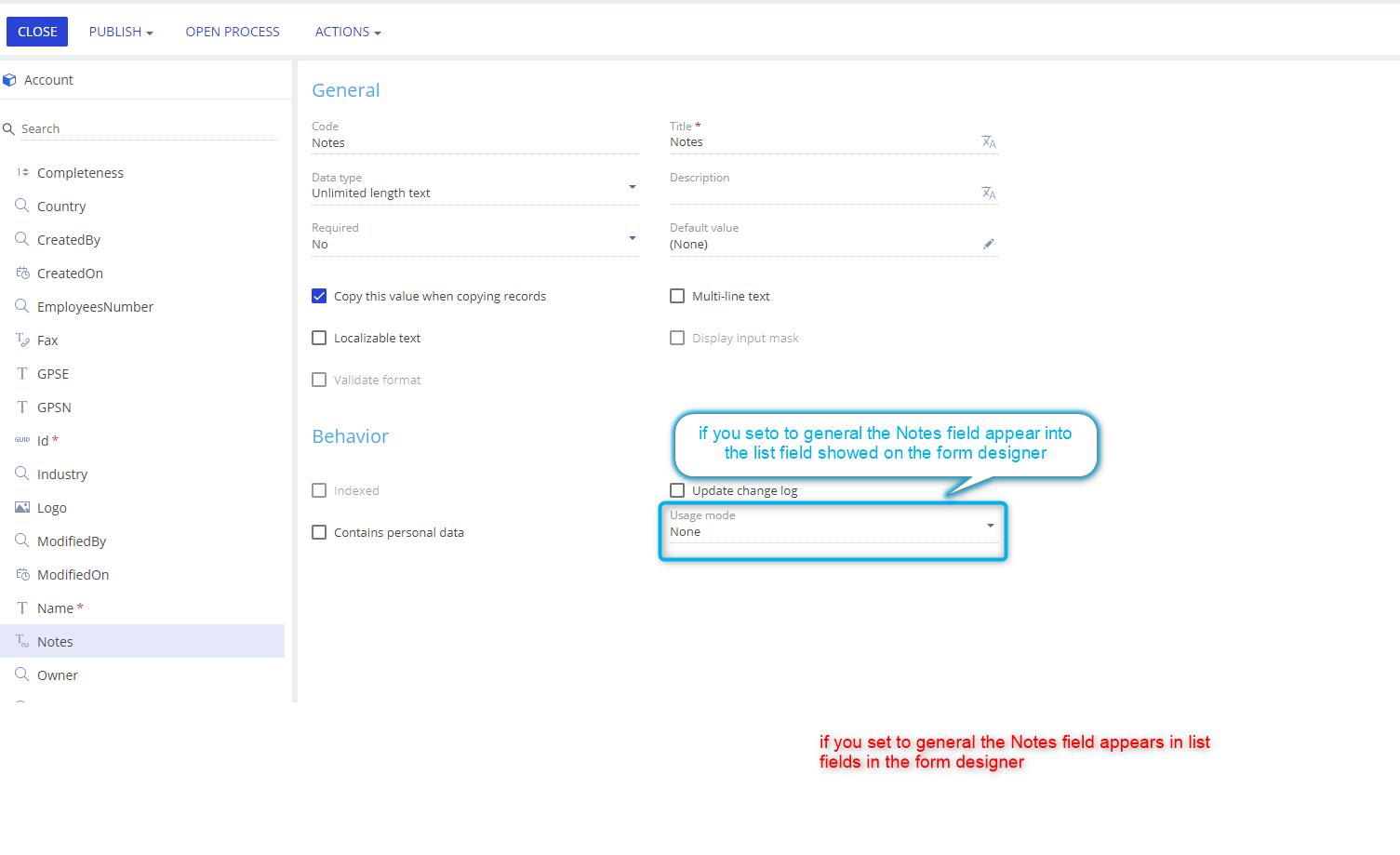Select Owner column in list
The image size is (1400, 855).
[x=142, y=675]
